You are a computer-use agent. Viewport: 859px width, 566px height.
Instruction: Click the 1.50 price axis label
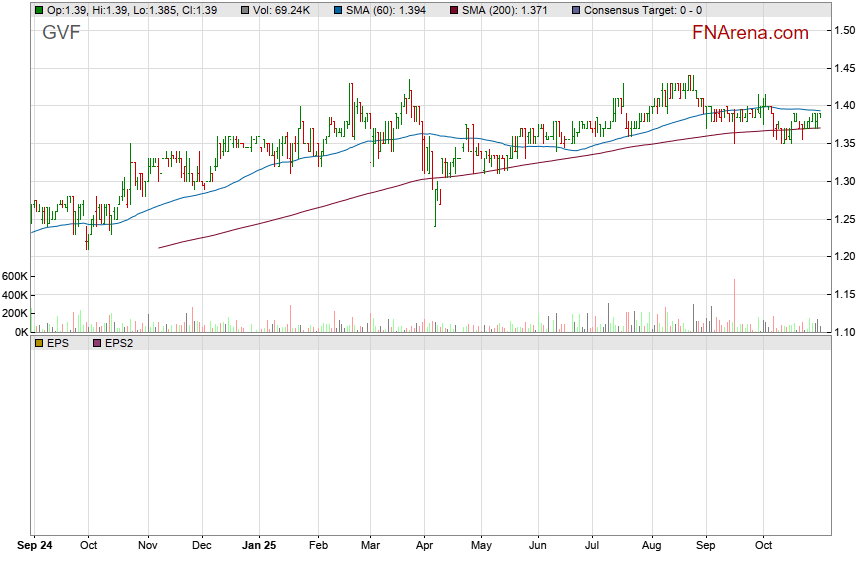pos(843,30)
